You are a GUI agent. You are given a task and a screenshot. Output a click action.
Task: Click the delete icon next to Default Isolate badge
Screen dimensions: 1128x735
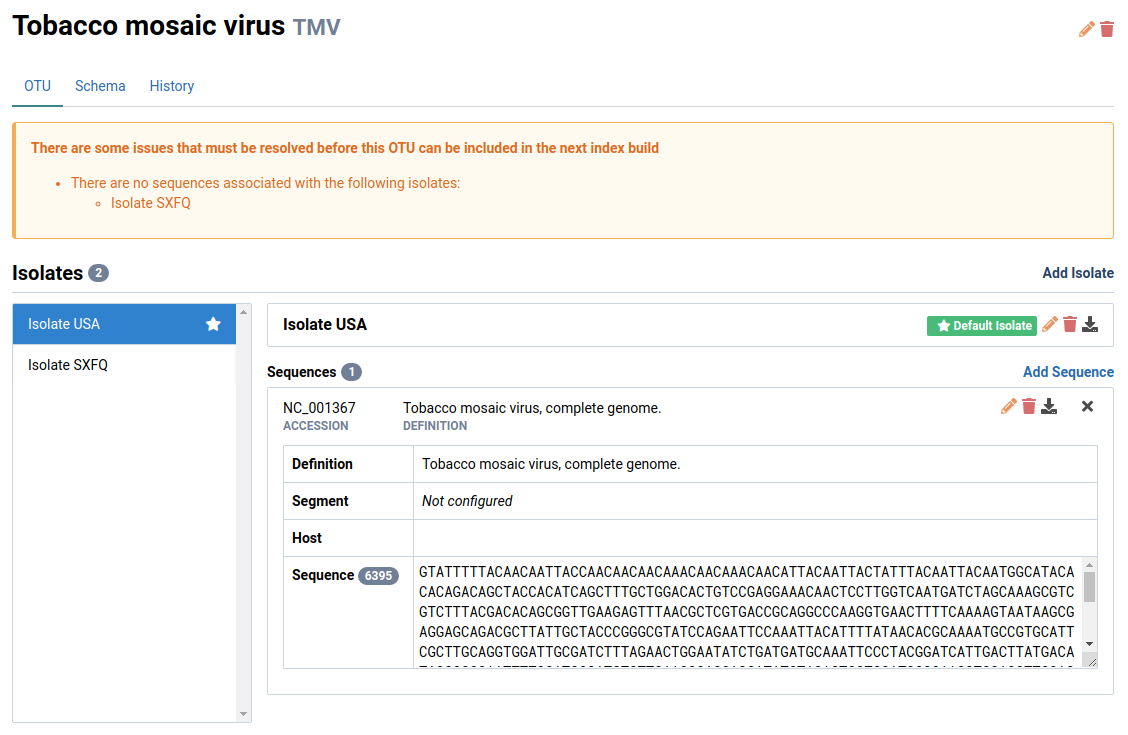point(1070,324)
